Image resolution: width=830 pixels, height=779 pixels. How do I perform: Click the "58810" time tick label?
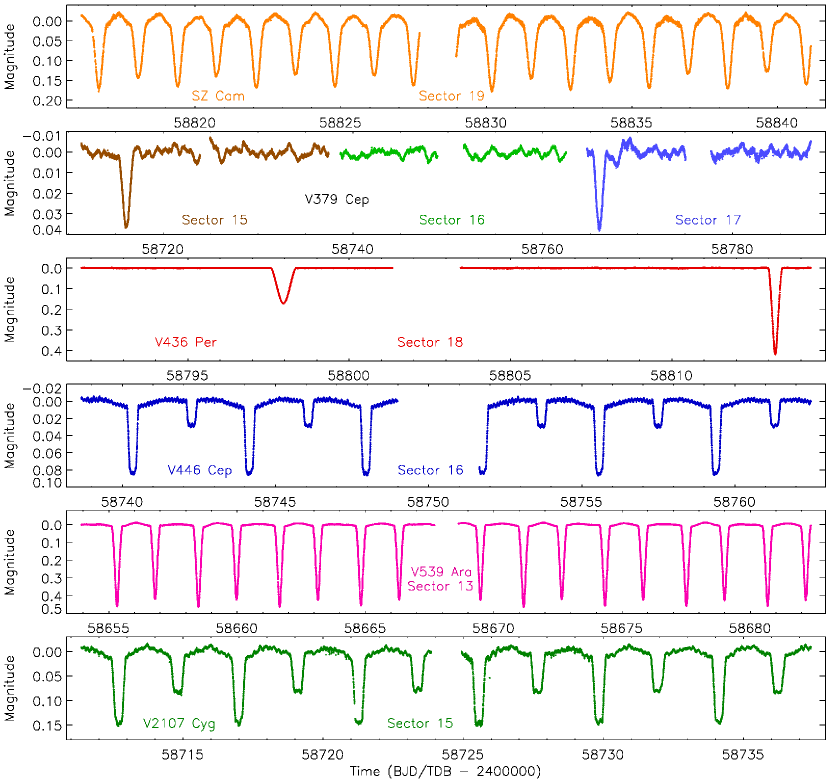(672, 375)
